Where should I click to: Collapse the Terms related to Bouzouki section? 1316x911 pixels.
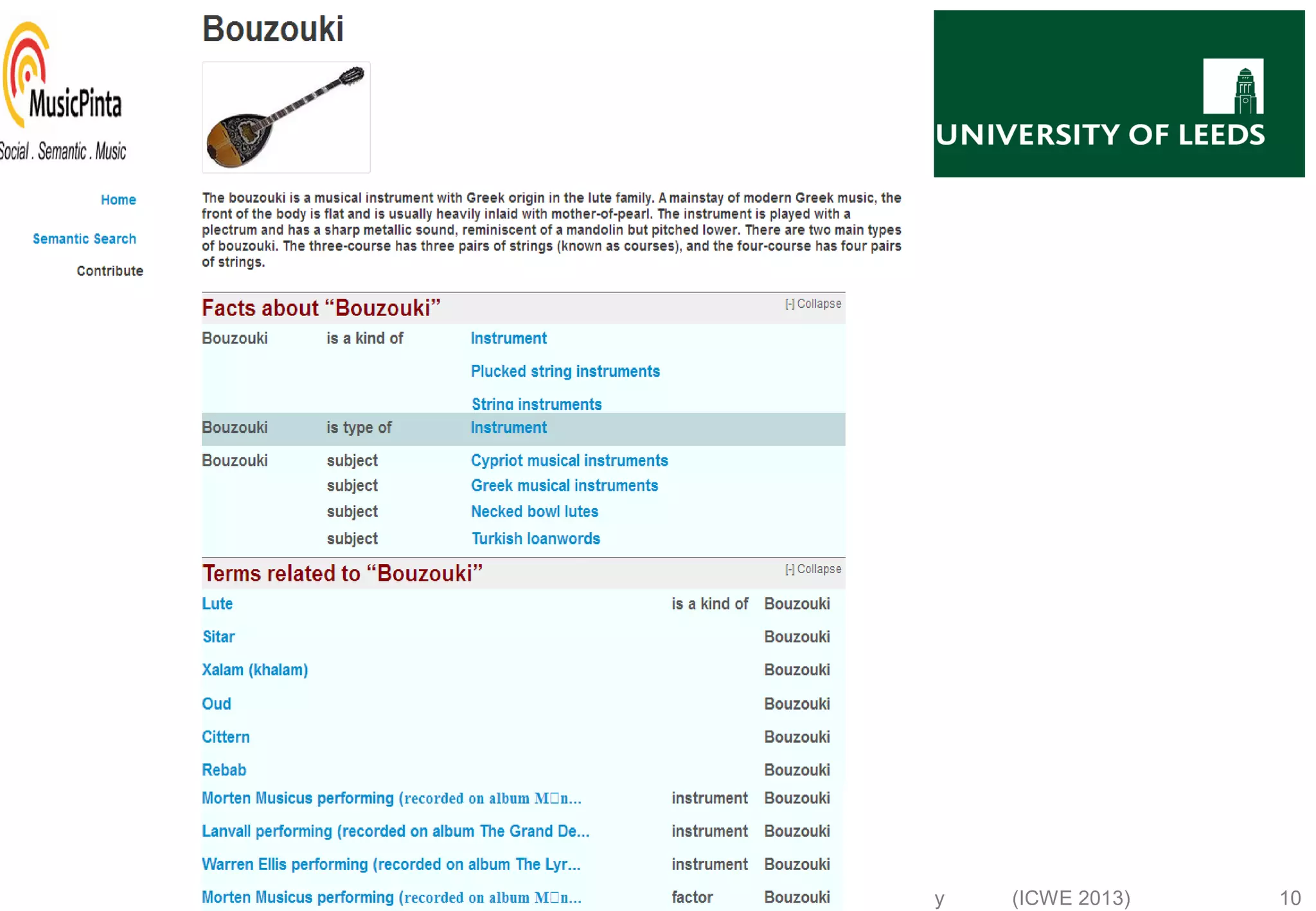point(813,569)
